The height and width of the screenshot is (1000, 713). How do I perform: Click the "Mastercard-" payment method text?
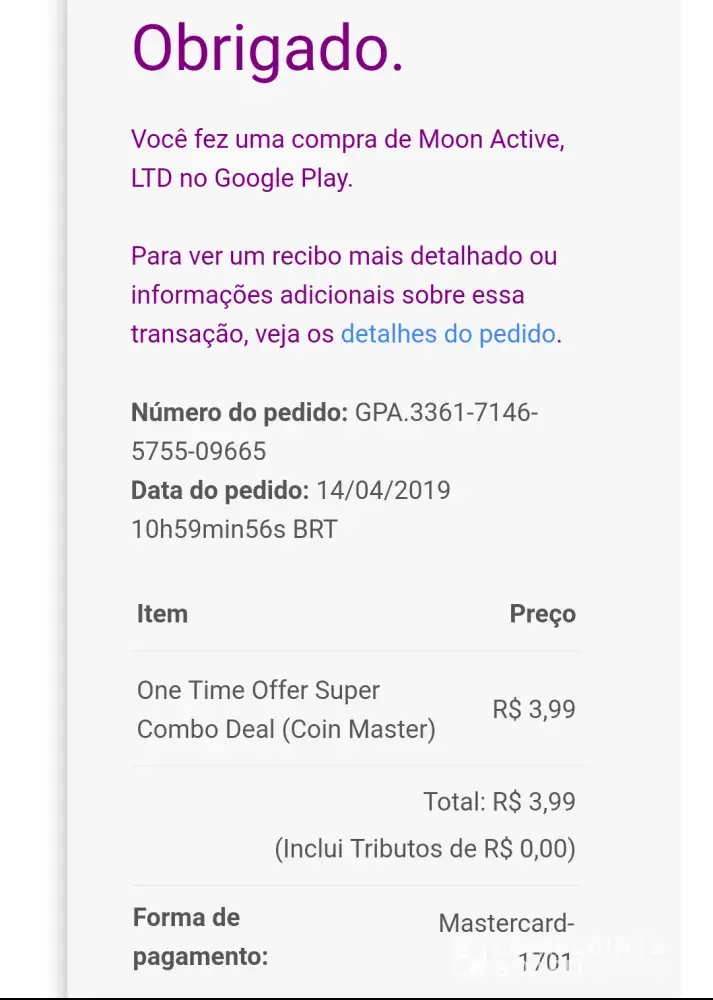[x=506, y=923]
